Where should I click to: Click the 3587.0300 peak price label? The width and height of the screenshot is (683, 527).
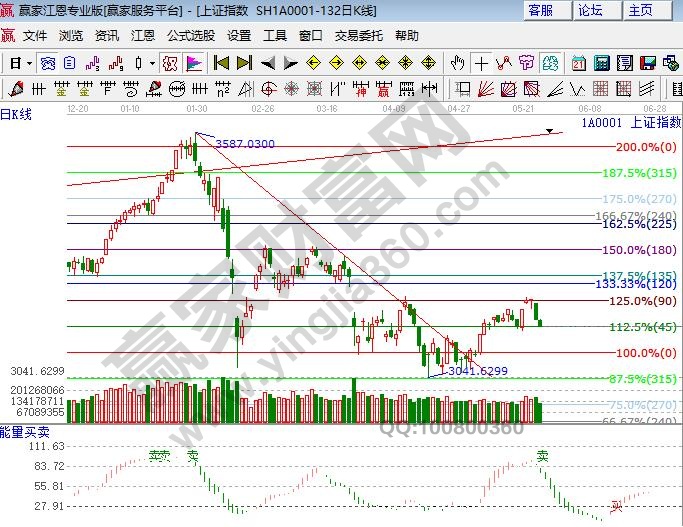244,145
